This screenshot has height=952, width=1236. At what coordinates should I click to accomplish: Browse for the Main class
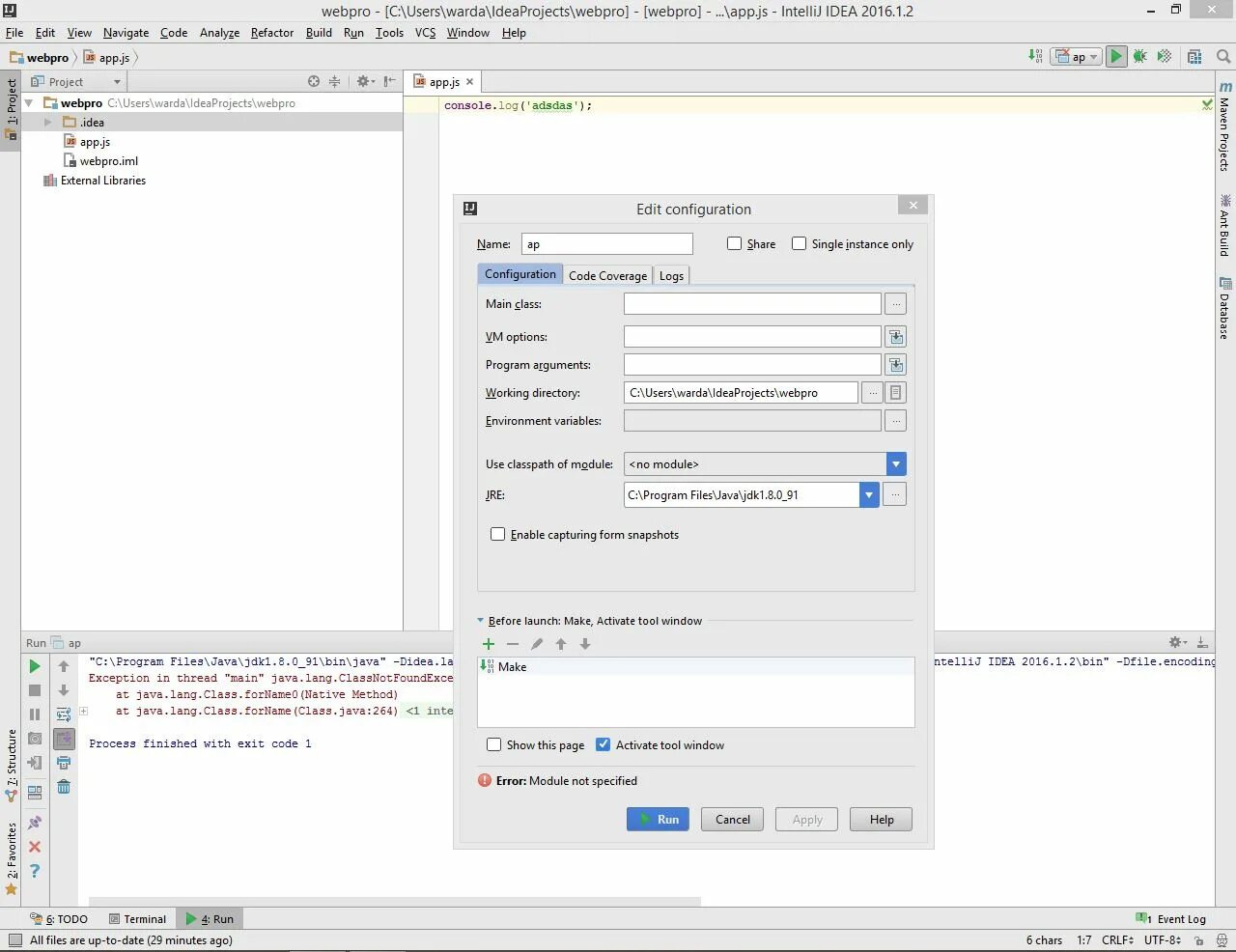click(x=896, y=304)
